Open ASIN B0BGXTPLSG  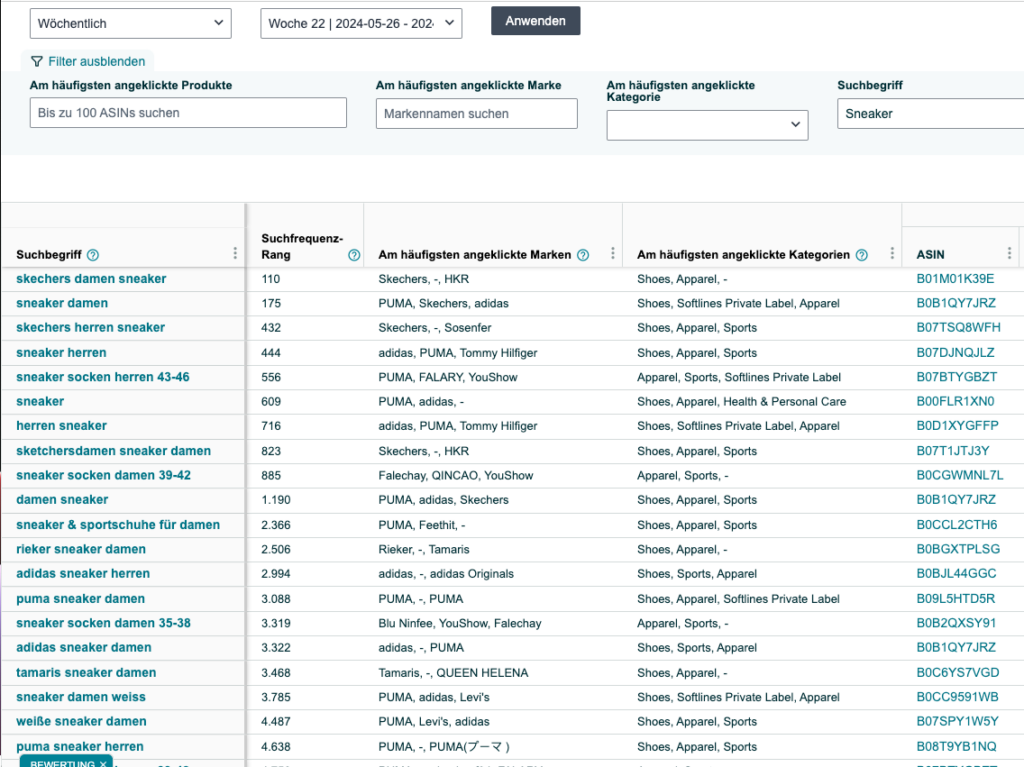click(958, 549)
